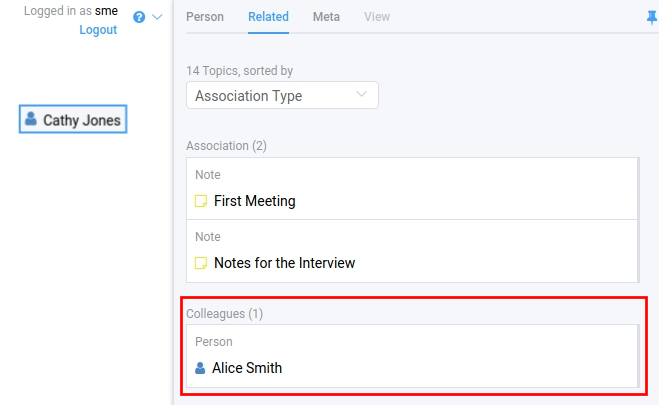The width and height of the screenshot is (659, 405).
Task: Click the blue help question mark icon
Action: [x=139, y=17]
